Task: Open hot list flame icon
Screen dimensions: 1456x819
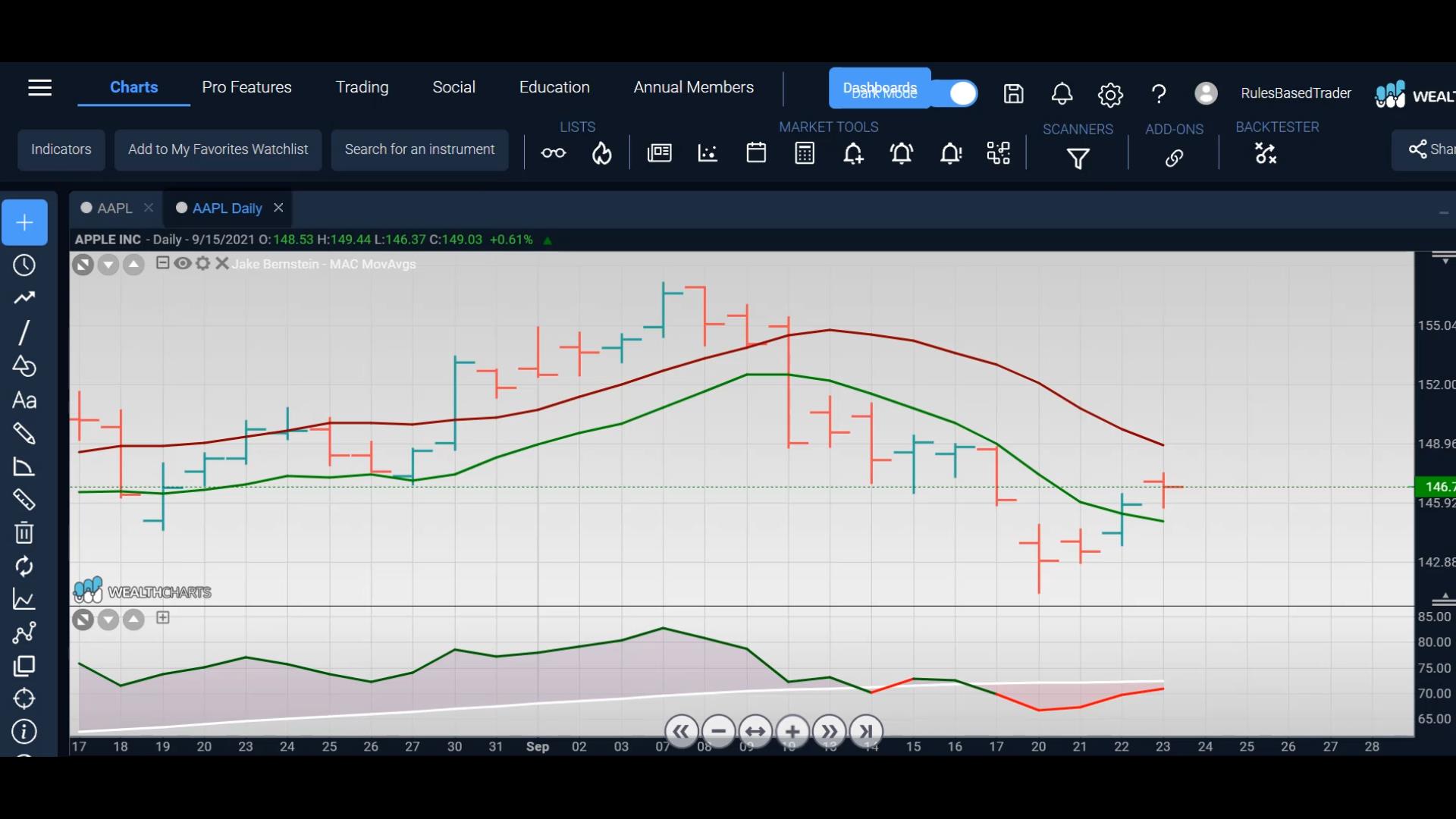Action: 602,153
